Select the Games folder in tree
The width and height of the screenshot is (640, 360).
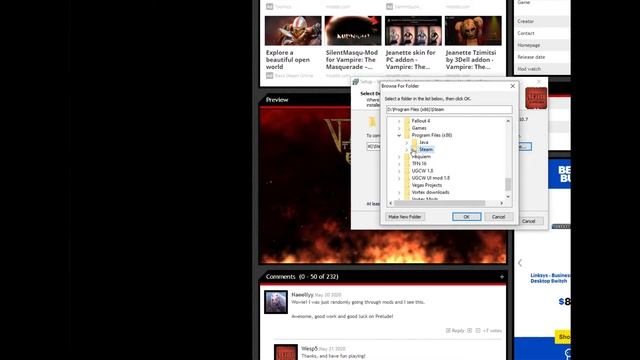419,128
